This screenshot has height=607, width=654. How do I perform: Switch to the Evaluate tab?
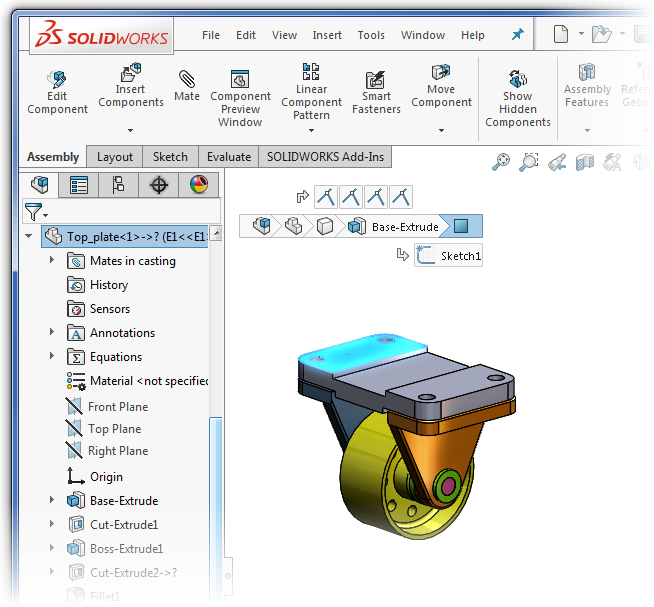coord(229,157)
